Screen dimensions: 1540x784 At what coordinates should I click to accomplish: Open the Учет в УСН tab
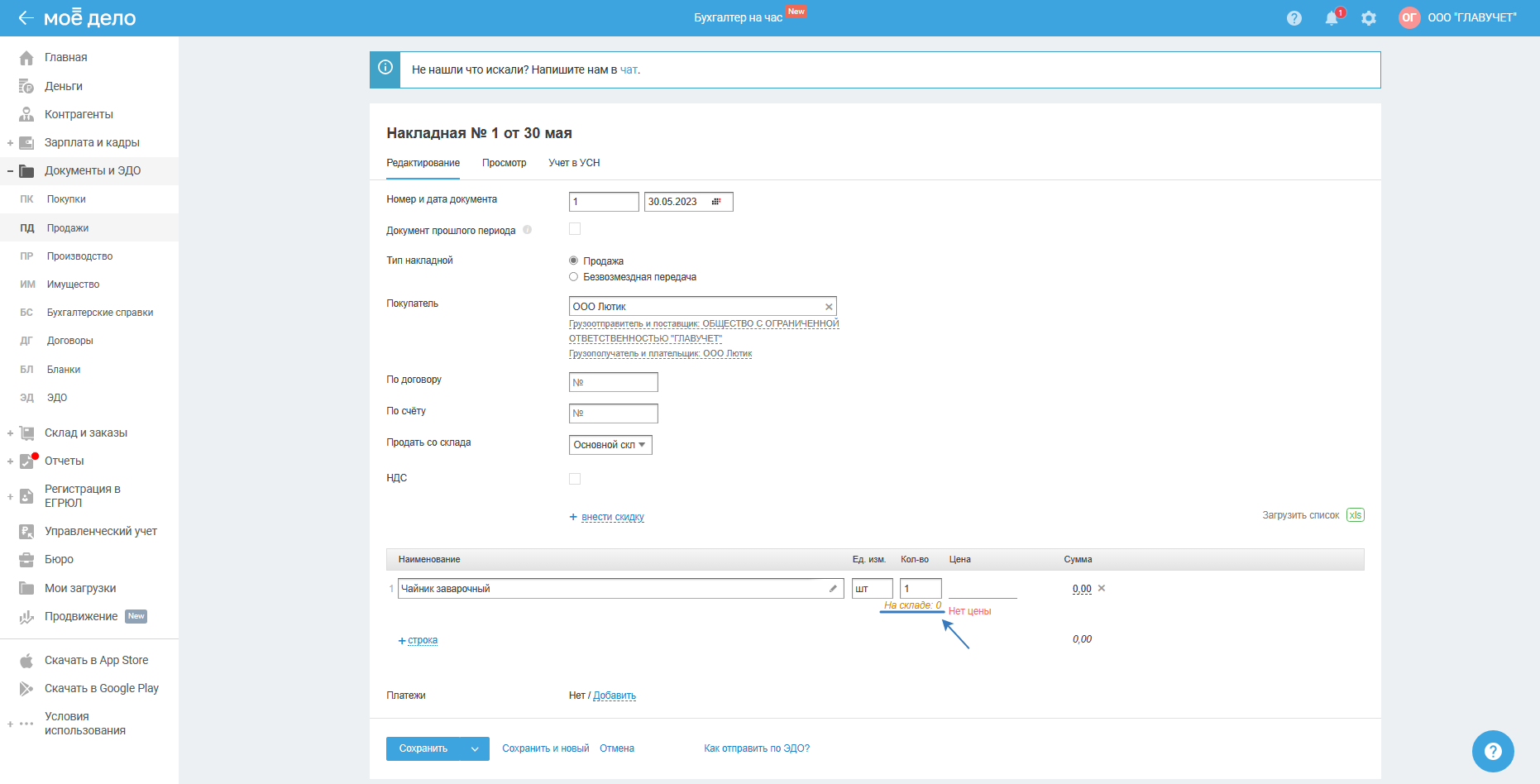574,163
